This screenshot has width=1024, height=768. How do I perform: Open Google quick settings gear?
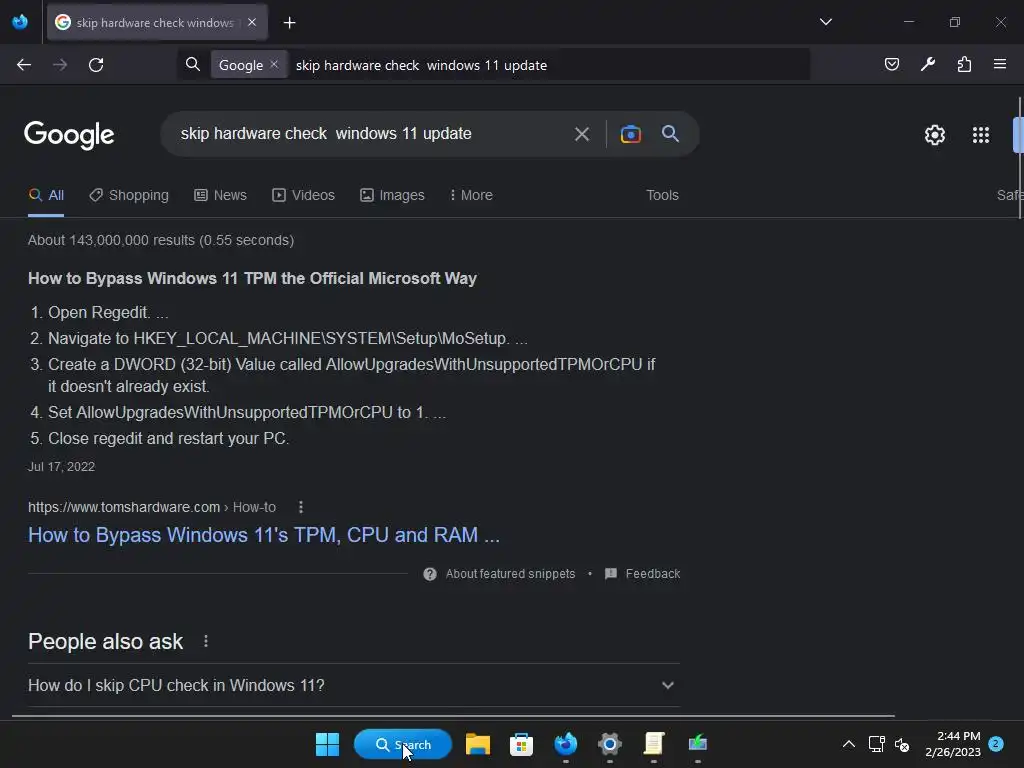(935, 135)
